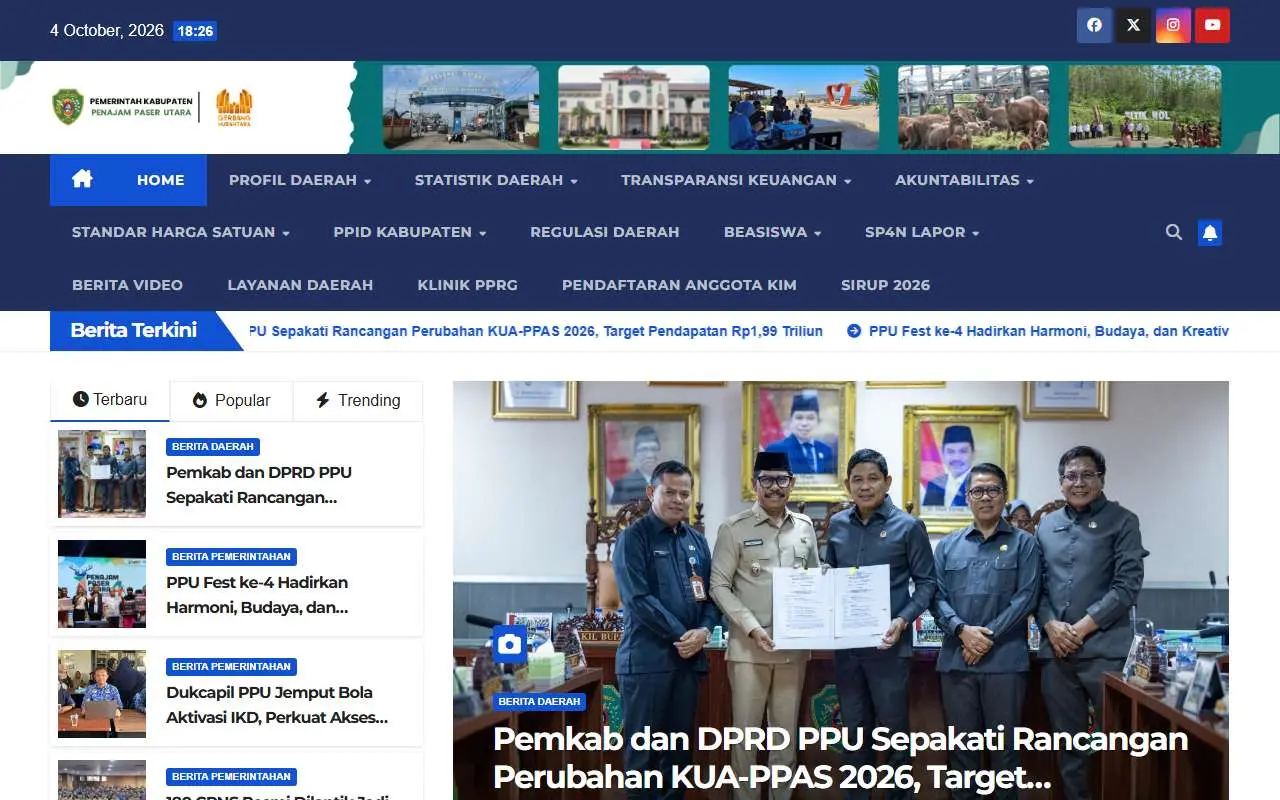Viewport: 1280px width, 800px height.
Task: Open the SP4N Lapor dropdown
Action: pos(922,232)
